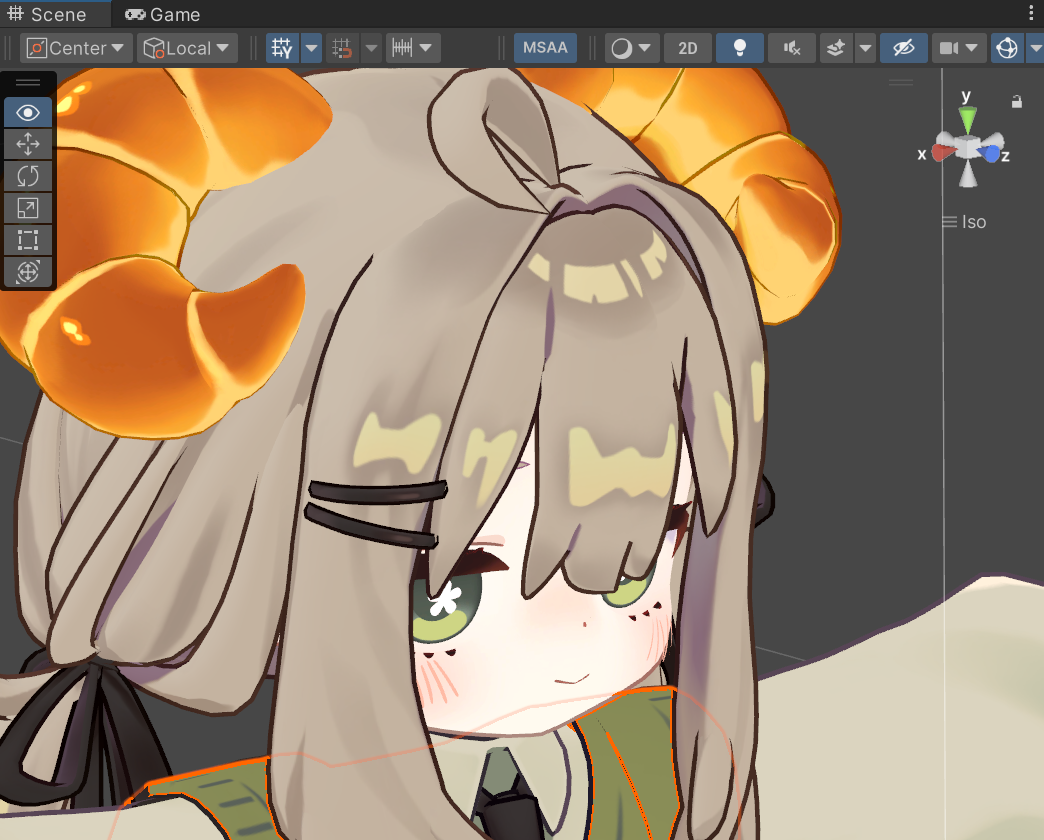Image resolution: width=1044 pixels, height=840 pixels.
Task: Click the gizmo blue Z axis cone
Action: [x=991, y=154]
